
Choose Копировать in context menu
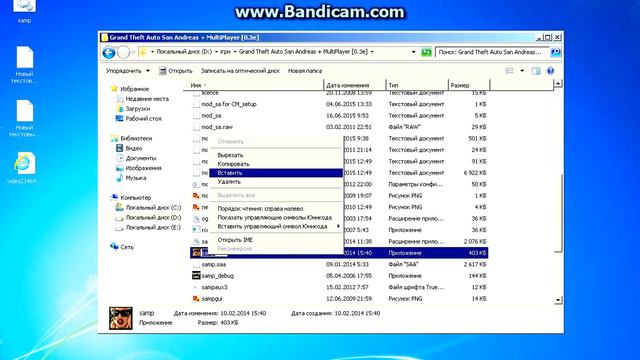click(x=276, y=164)
